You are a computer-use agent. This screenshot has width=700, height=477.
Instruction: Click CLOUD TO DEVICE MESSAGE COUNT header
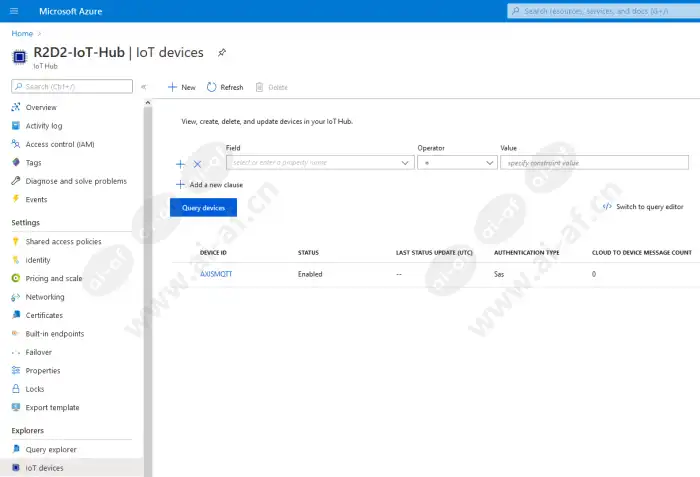tap(642, 252)
